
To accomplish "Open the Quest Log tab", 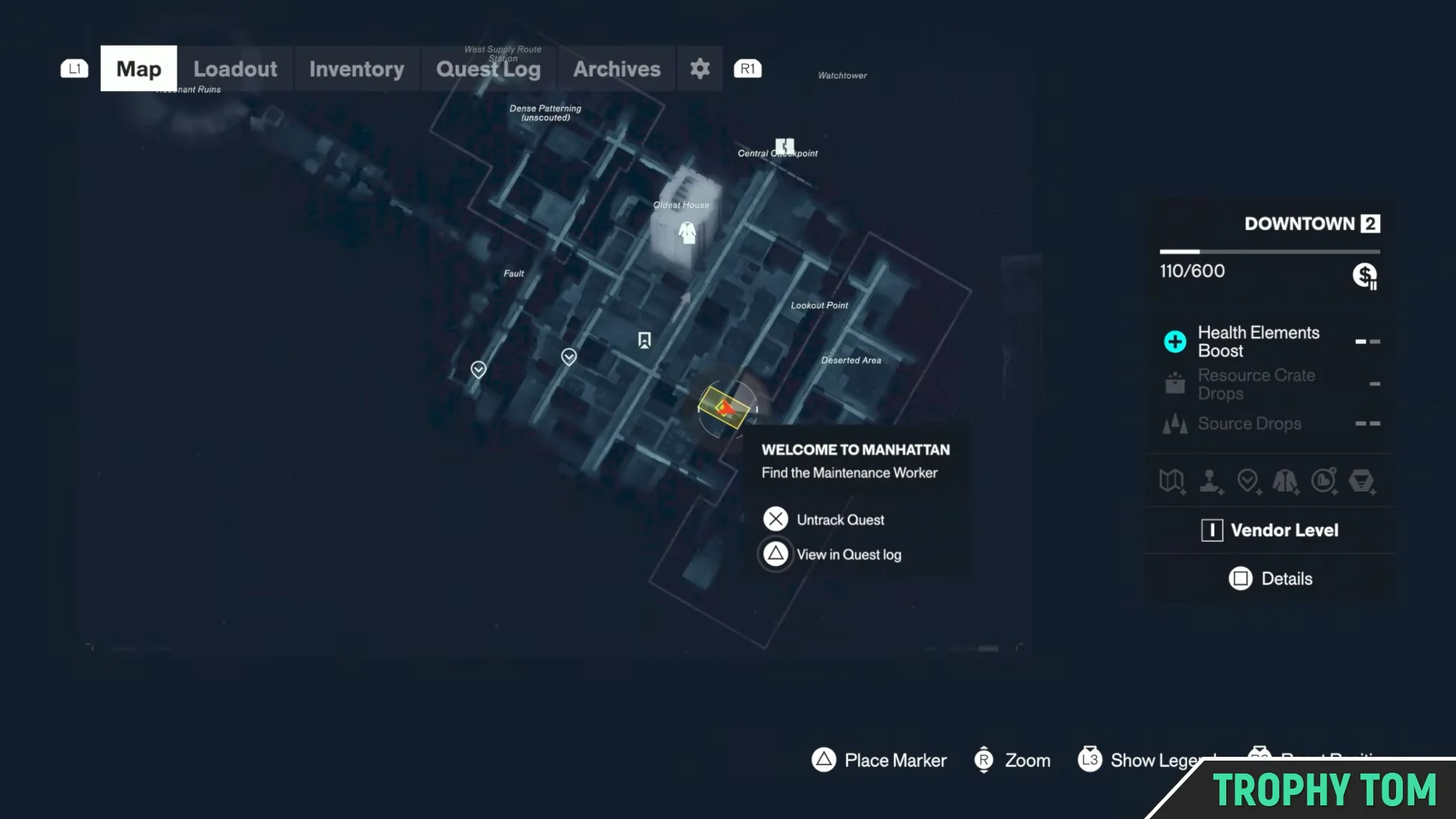I will (x=488, y=69).
